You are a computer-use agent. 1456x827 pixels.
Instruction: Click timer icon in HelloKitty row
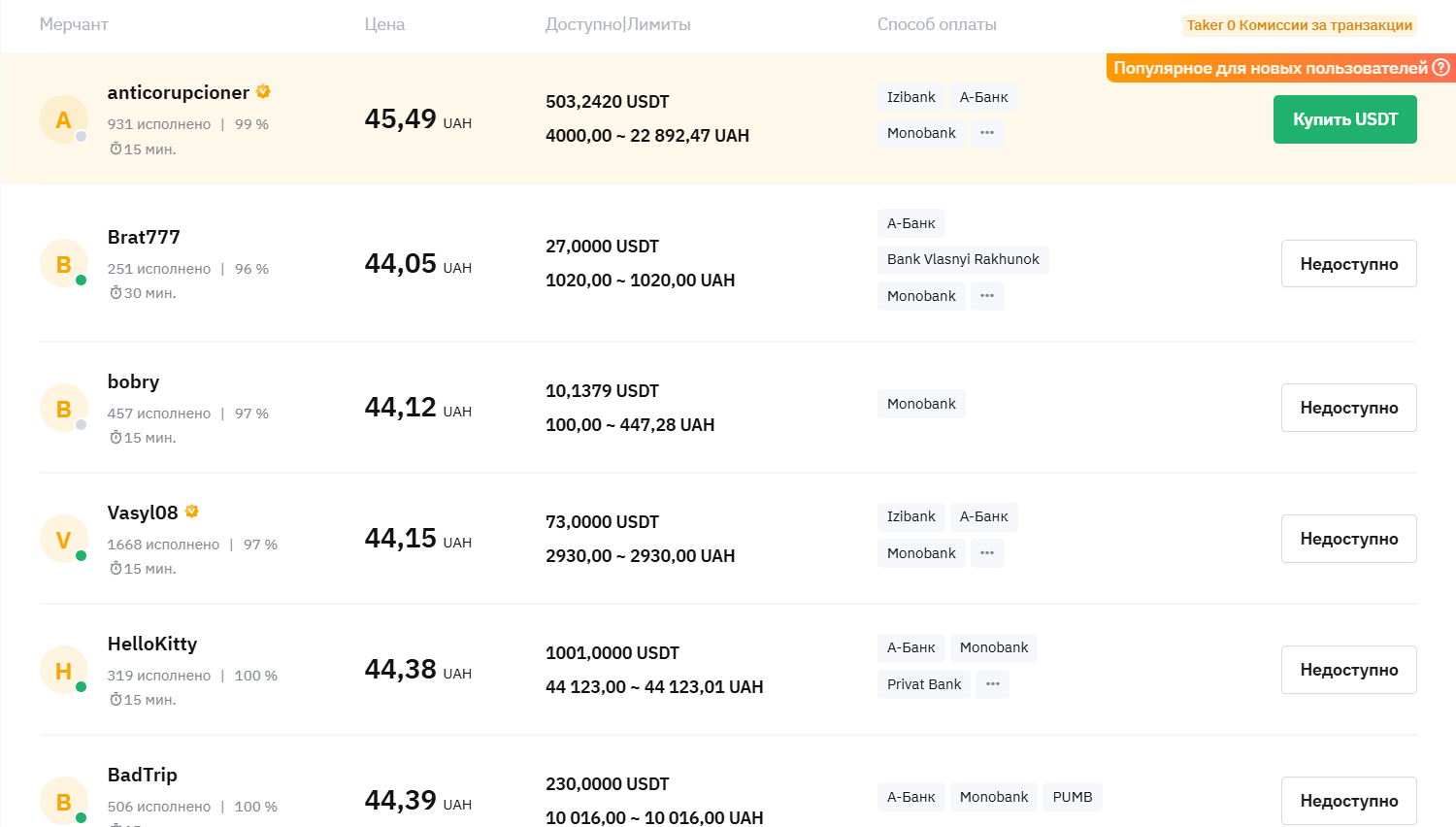(x=116, y=700)
